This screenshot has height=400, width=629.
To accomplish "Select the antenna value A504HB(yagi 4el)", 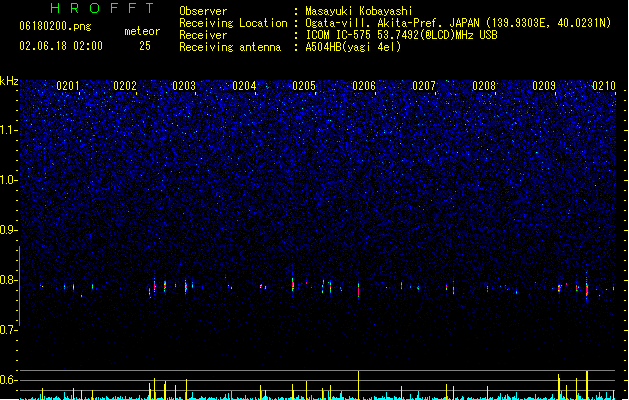I will (x=353, y=47).
